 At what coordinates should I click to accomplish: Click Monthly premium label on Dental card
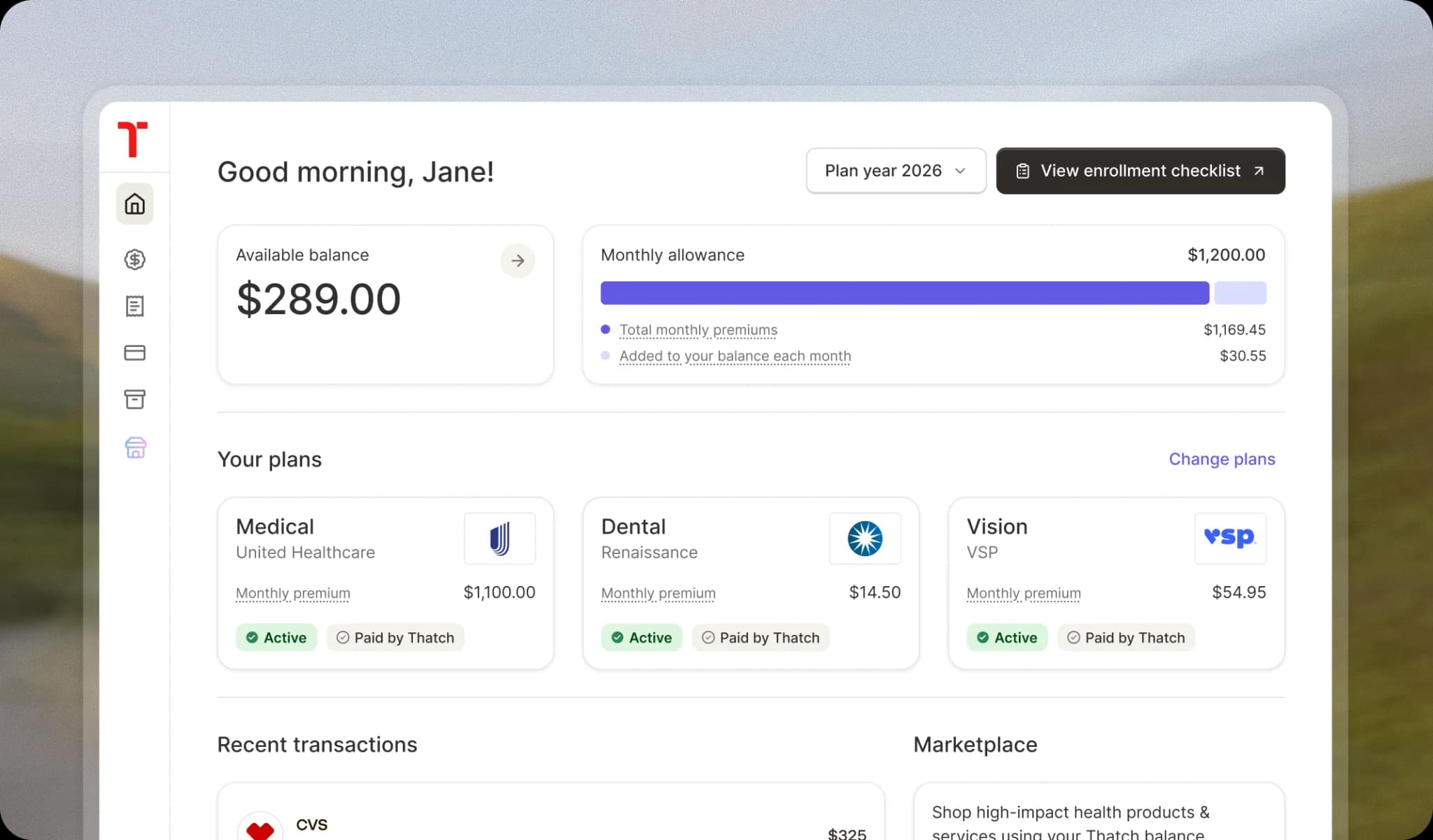coord(658,593)
